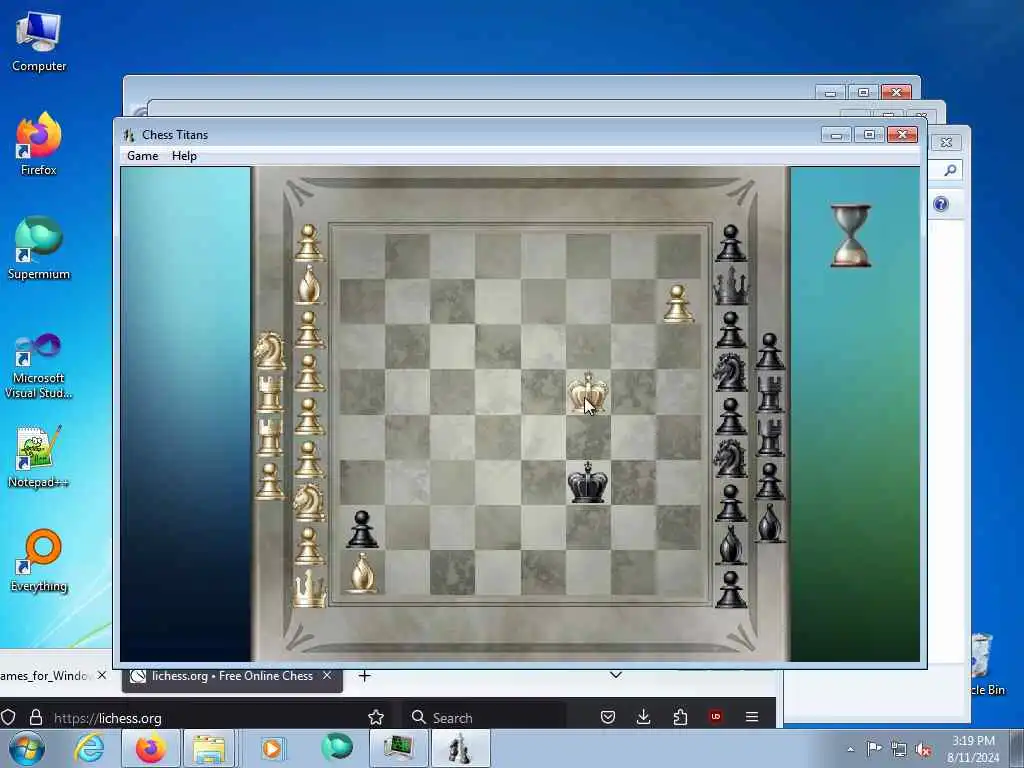Image resolution: width=1024 pixels, height=768 pixels.
Task: Open the Firefox hamburger menu
Action: [x=752, y=717]
